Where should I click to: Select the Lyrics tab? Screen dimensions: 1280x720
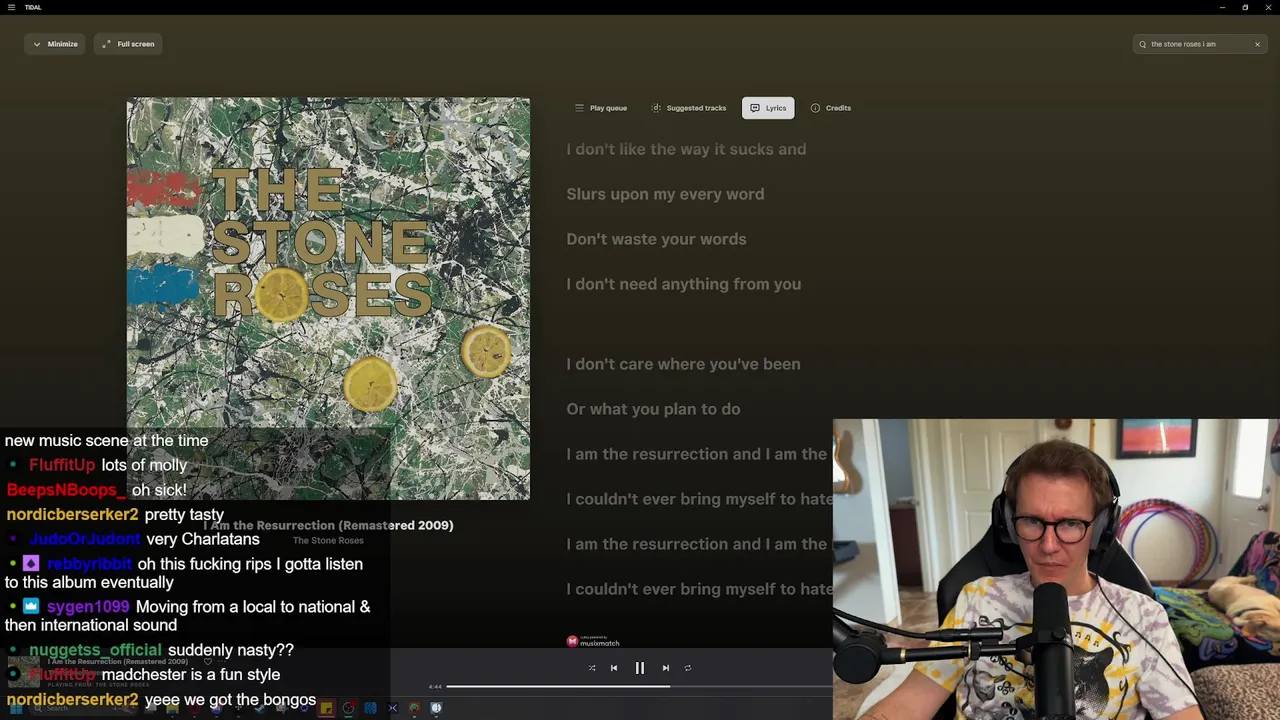point(768,108)
